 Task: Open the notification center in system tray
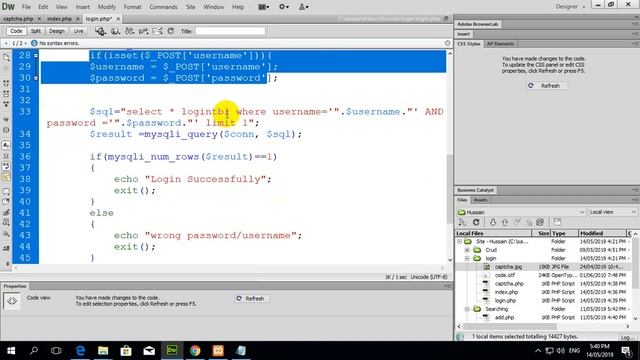point(627,351)
